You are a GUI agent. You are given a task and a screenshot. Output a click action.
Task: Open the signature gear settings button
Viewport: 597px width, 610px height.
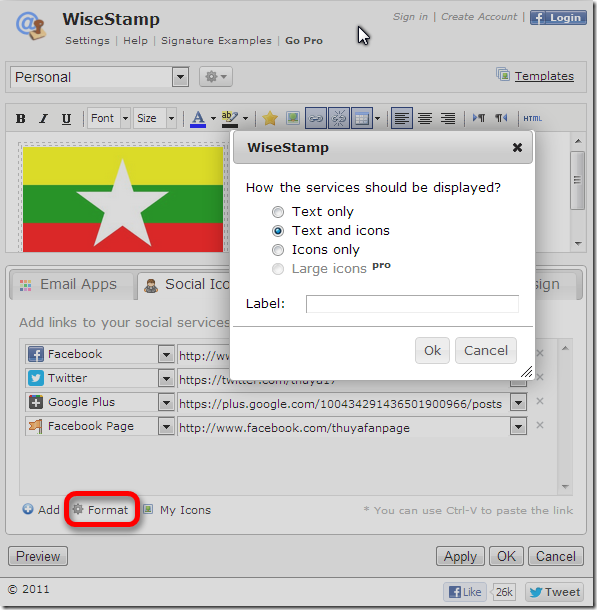[216, 76]
